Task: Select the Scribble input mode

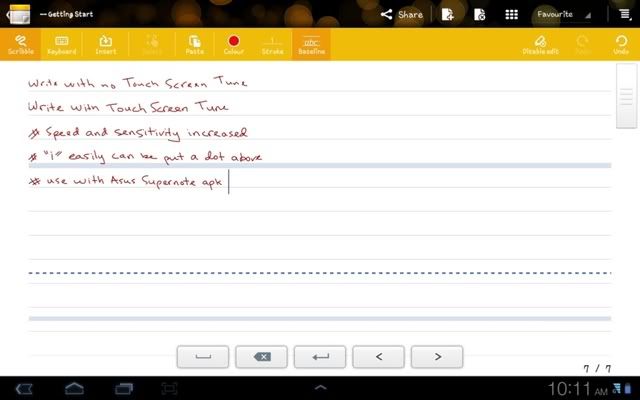Action: click(x=20, y=44)
